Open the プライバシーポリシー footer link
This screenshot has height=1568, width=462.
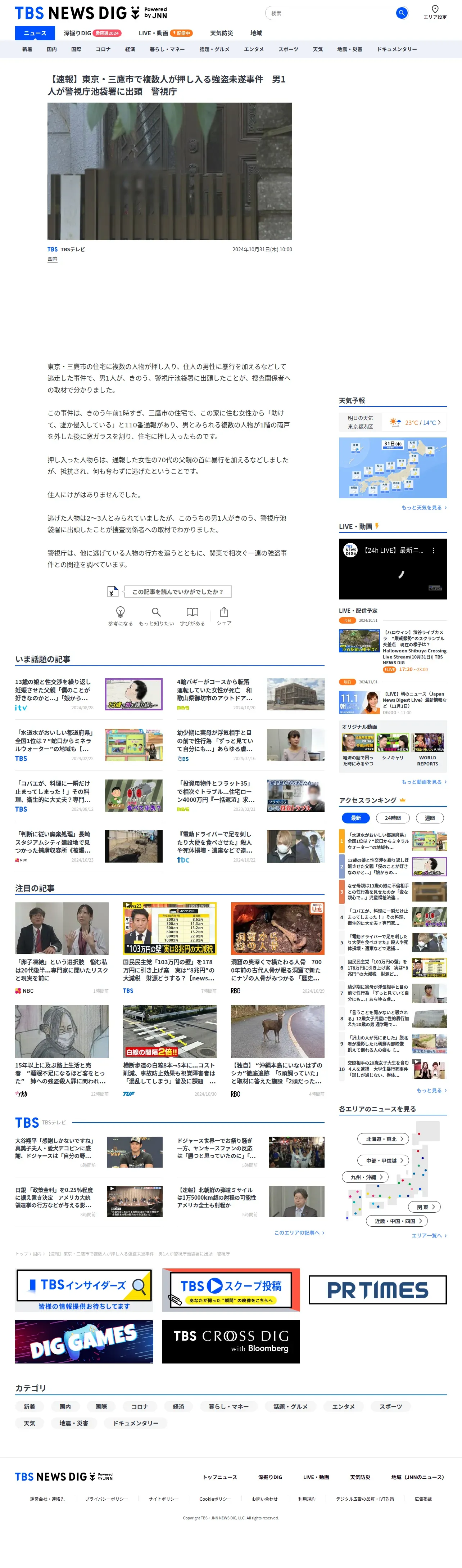click(x=107, y=1499)
